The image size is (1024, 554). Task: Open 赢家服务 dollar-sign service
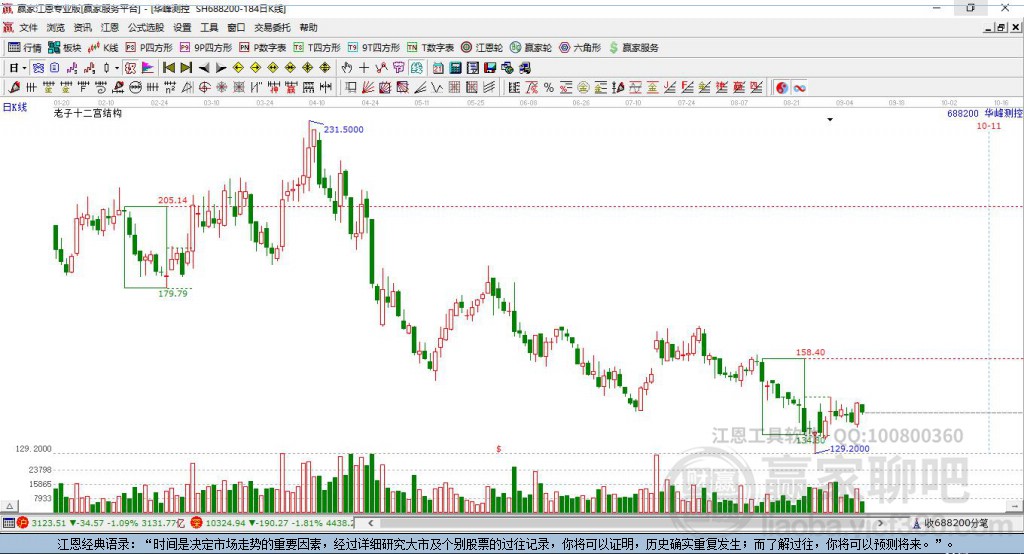pyautogui.click(x=633, y=48)
